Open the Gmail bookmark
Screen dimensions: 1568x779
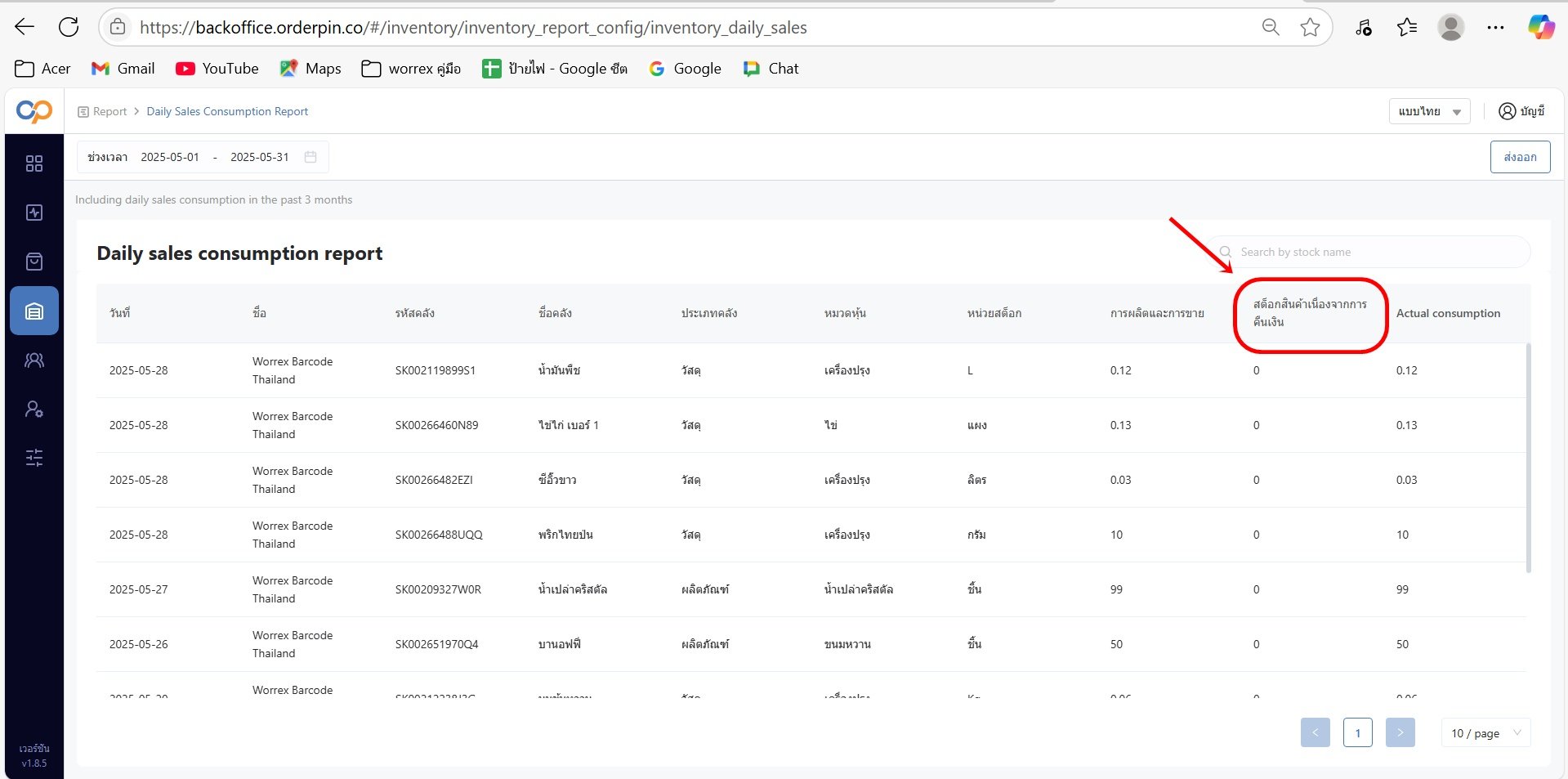click(123, 69)
